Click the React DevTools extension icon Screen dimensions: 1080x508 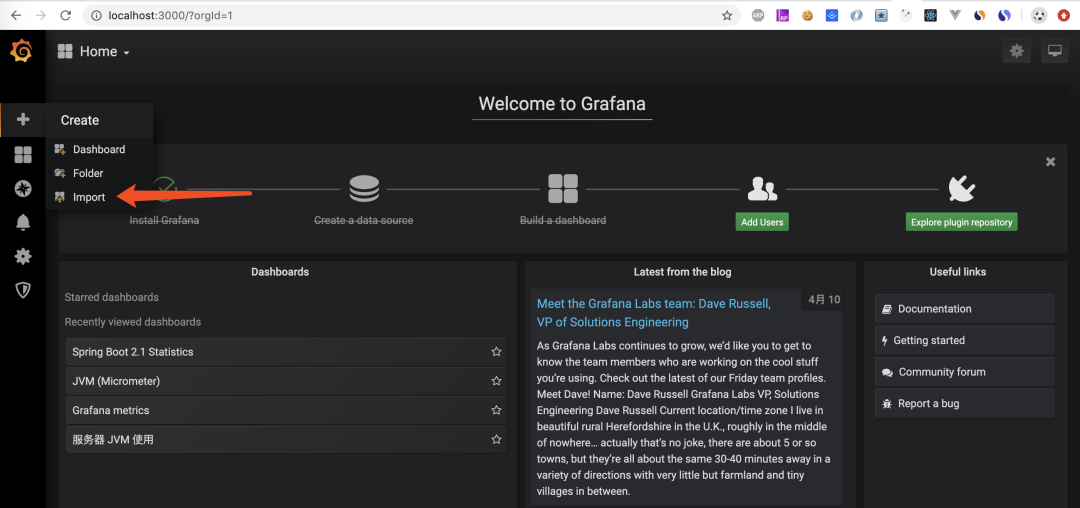pos(930,15)
